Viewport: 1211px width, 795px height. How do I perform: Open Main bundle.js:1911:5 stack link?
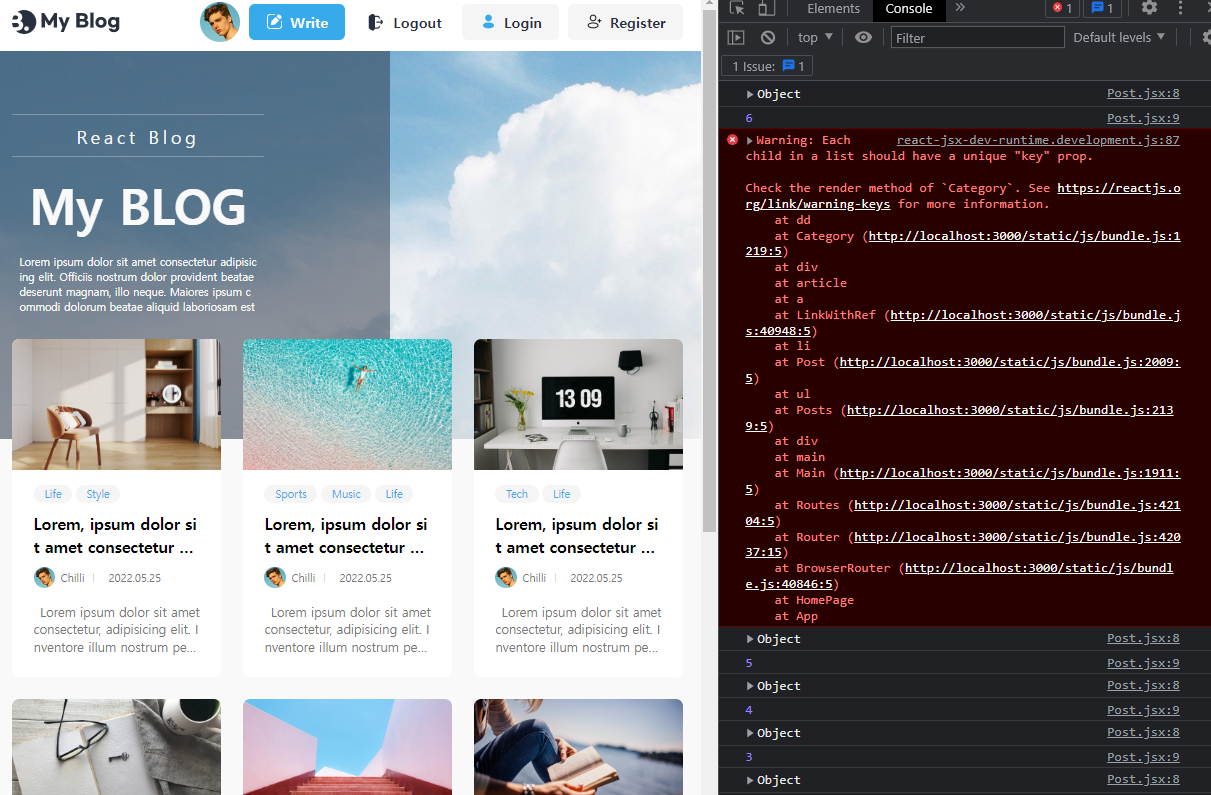pos(963,481)
